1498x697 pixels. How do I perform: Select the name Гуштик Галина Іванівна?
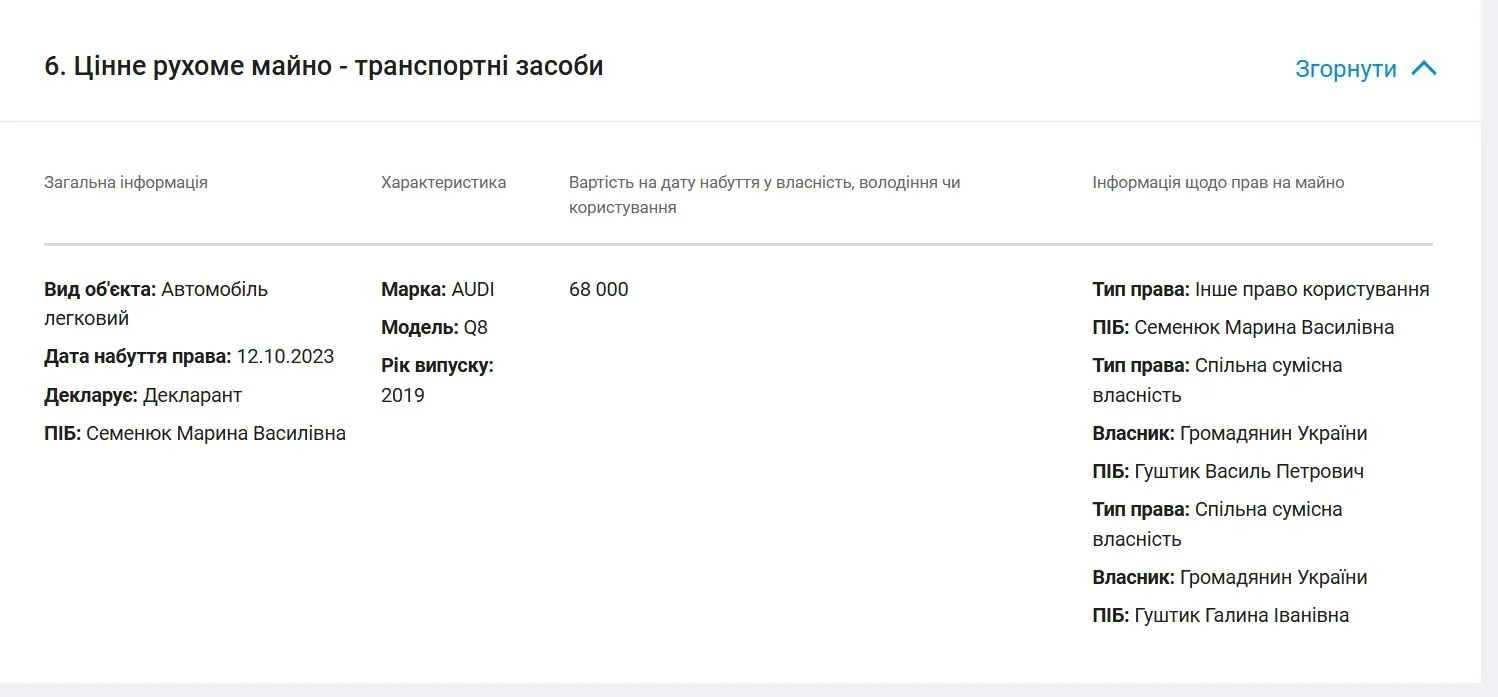pyautogui.click(x=1241, y=615)
